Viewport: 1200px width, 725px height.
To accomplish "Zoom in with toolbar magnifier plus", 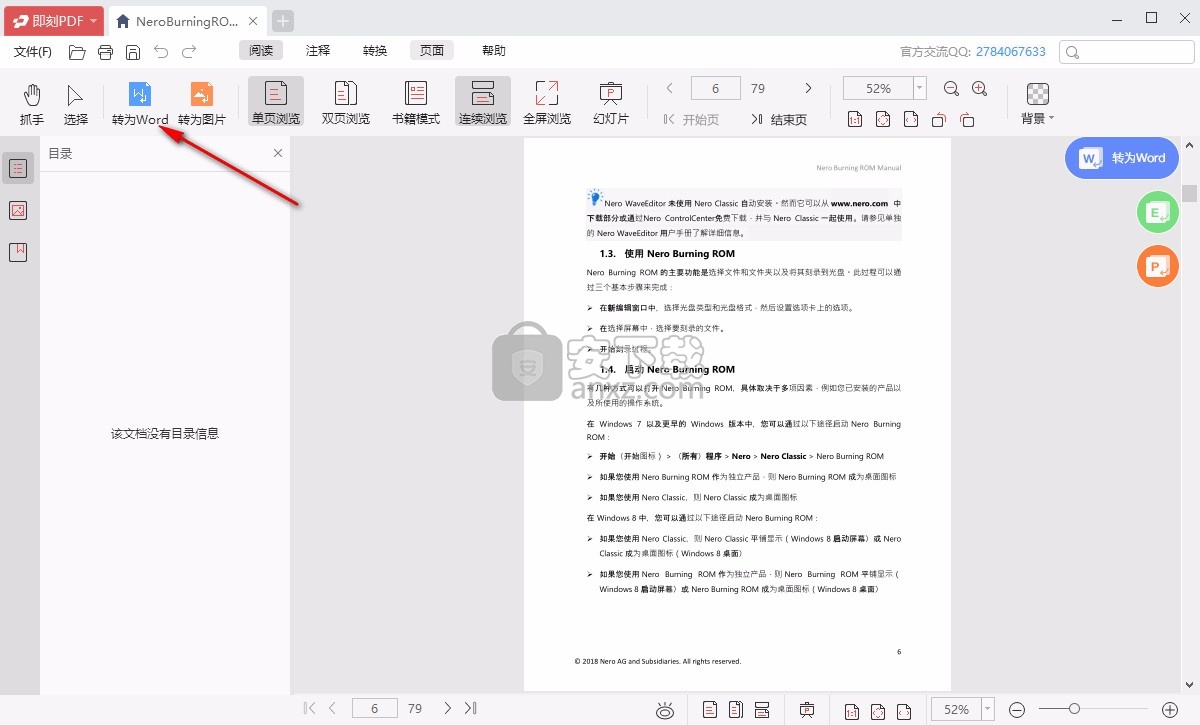I will click(x=980, y=89).
